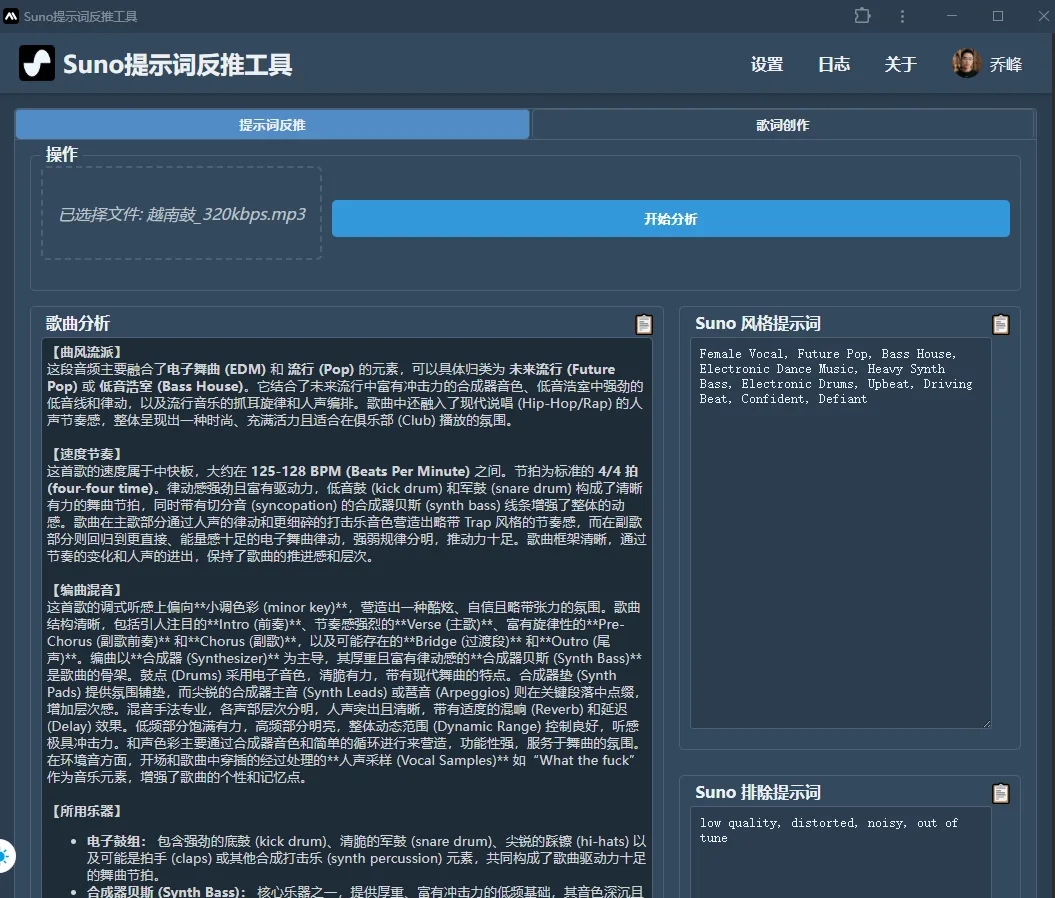Image resolution: width=1055 pixels, height=898 pixels.
Task: Open the 日志 menu
Action: click(834, 65)
